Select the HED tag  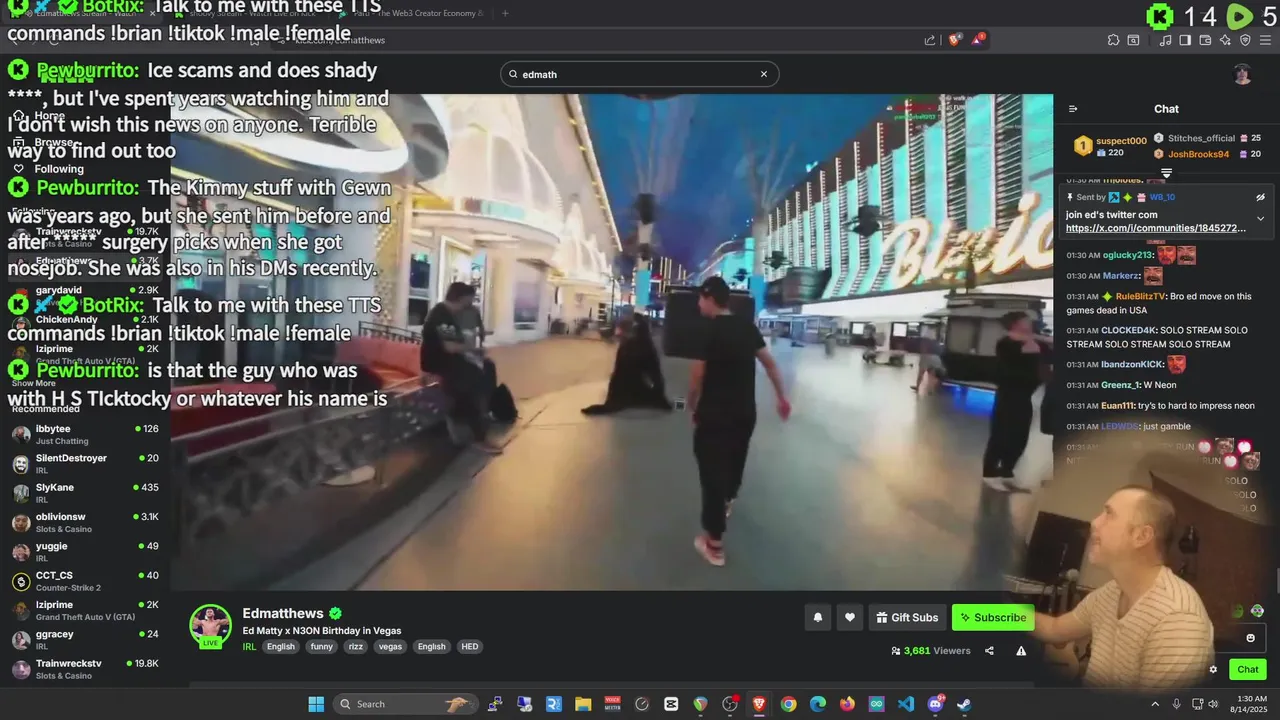point(469,647)
